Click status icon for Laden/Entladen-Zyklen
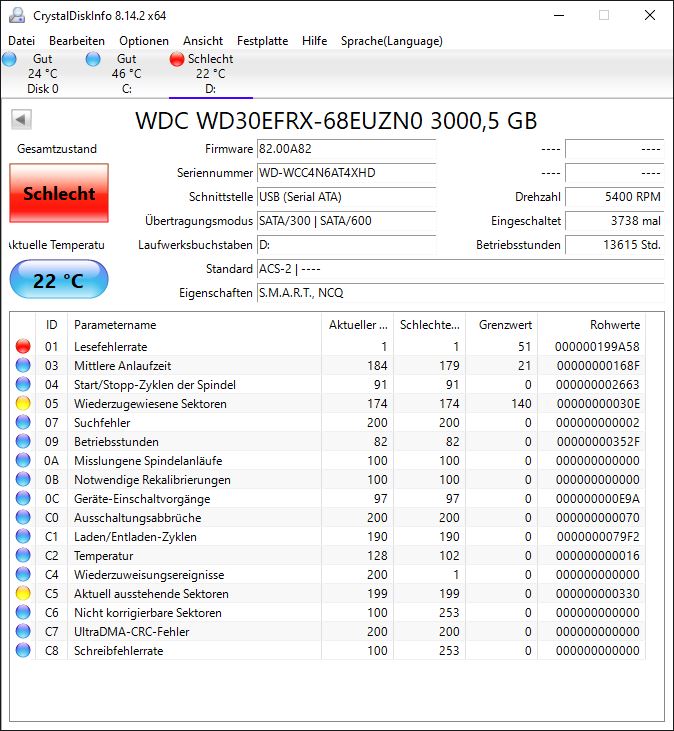Image resolution: width=674 pixels, height=731 pixels. [23, 537]
